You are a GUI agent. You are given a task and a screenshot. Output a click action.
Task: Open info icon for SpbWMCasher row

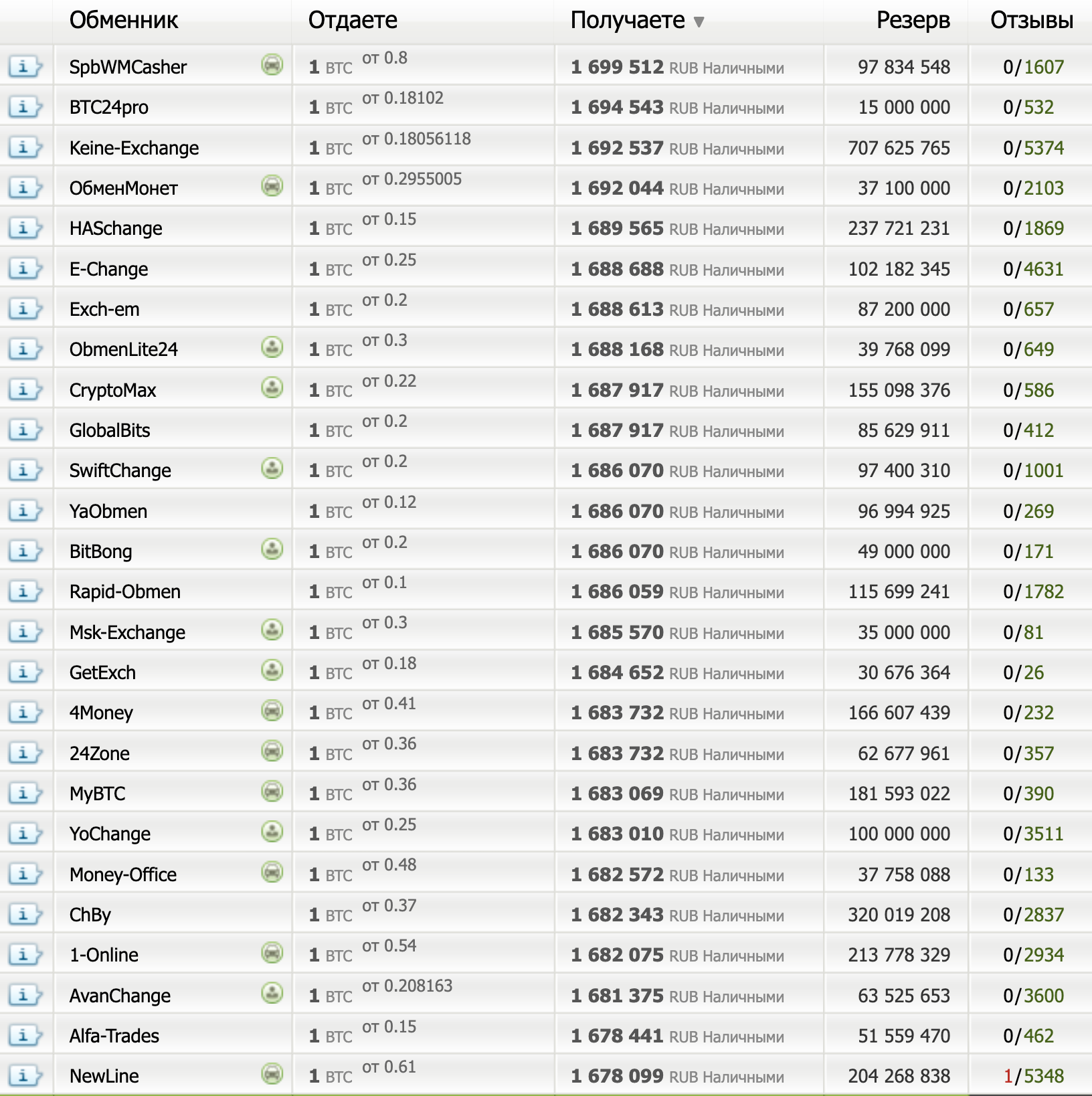(25, 67)
